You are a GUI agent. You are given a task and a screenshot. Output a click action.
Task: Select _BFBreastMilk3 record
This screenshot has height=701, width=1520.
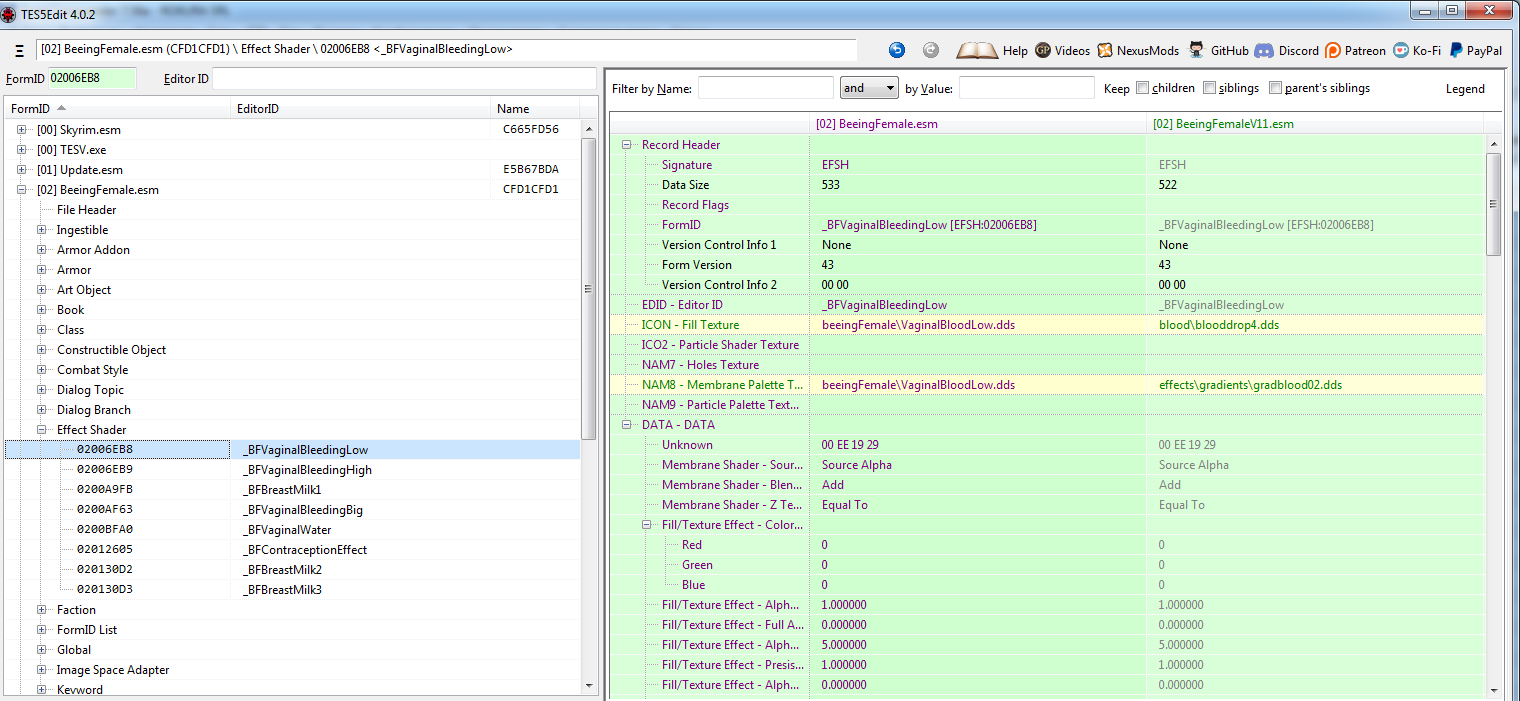pyautogui.click(x=282, y=590)
